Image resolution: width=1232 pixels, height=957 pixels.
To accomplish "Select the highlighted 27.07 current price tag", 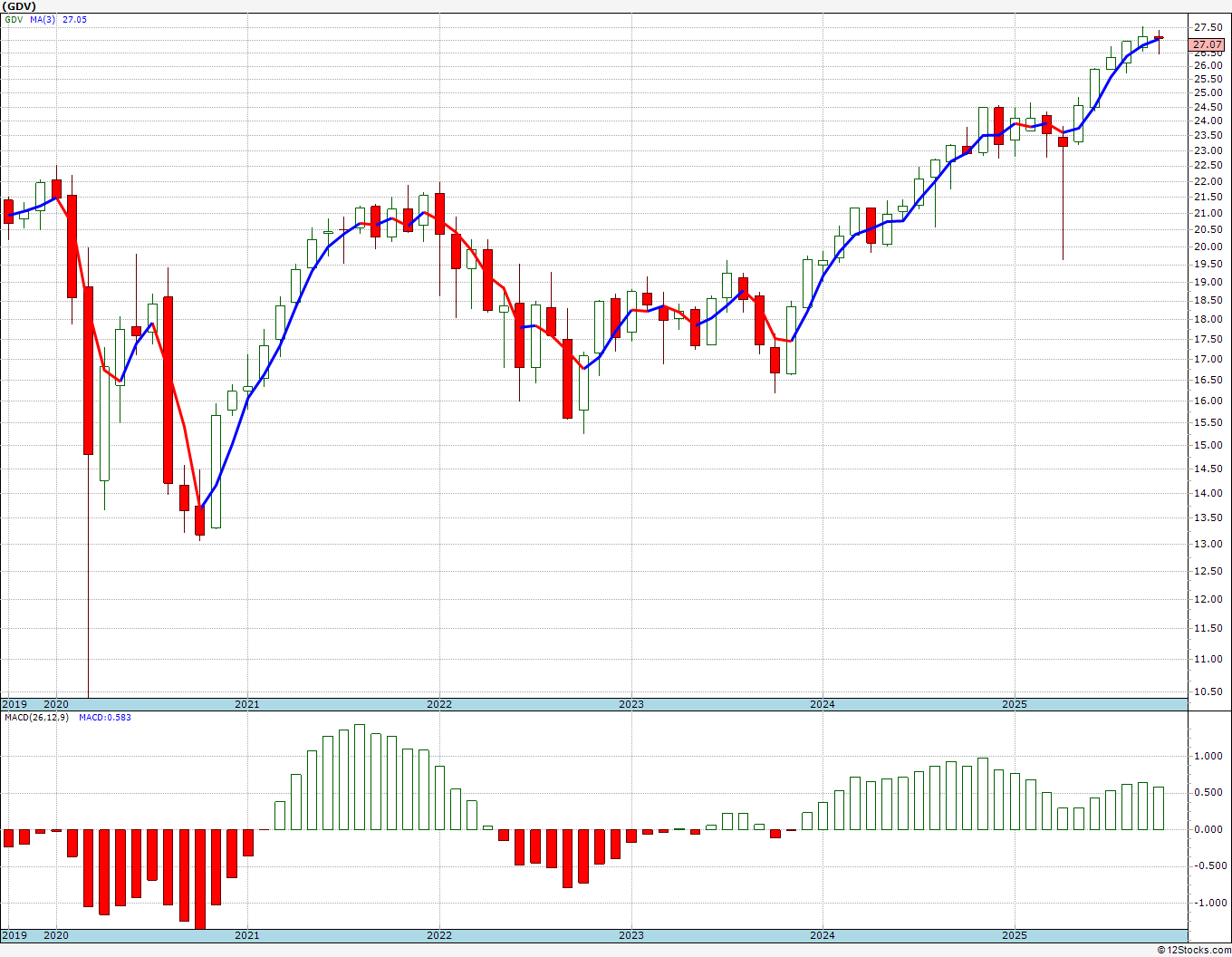I will [1208, 43].
